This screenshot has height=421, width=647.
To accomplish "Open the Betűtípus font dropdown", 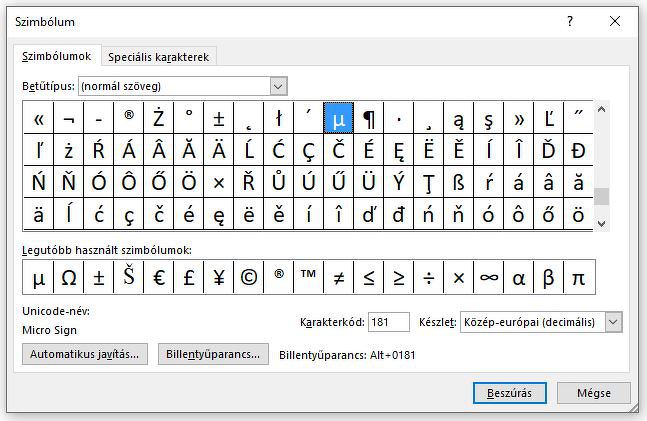I will click(x=278, y=86).
